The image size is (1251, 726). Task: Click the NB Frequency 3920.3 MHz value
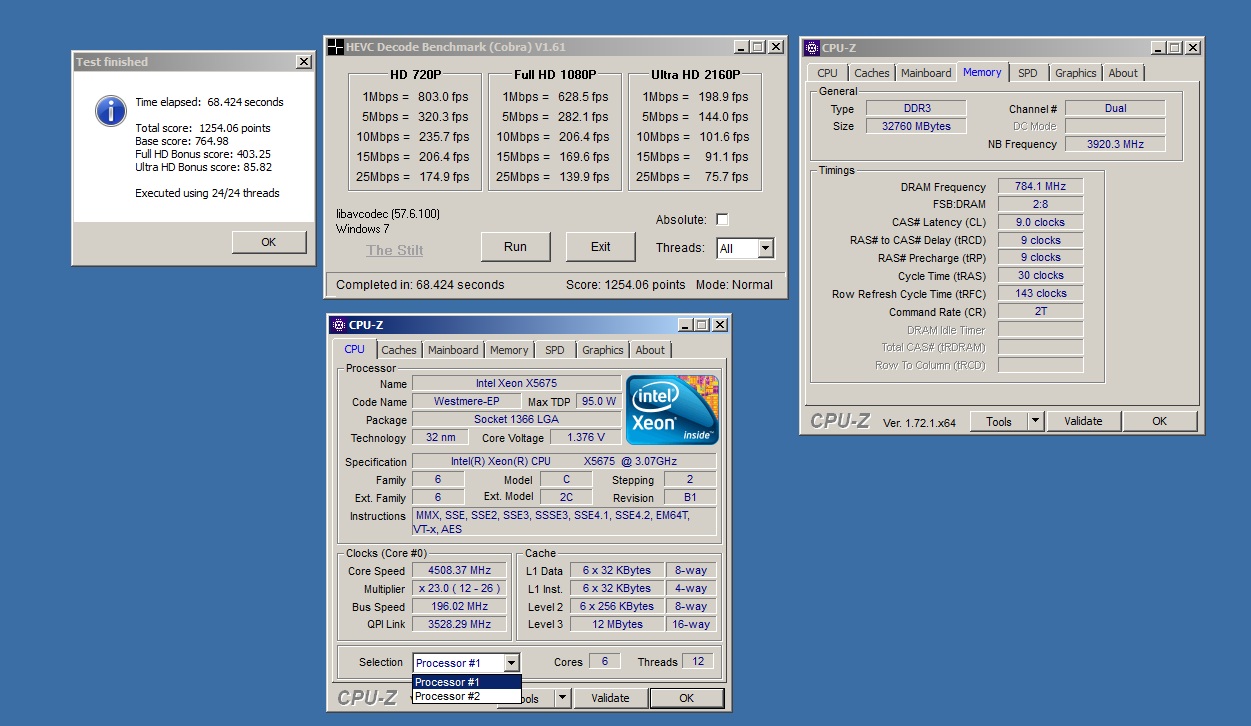coord(1115,144)
